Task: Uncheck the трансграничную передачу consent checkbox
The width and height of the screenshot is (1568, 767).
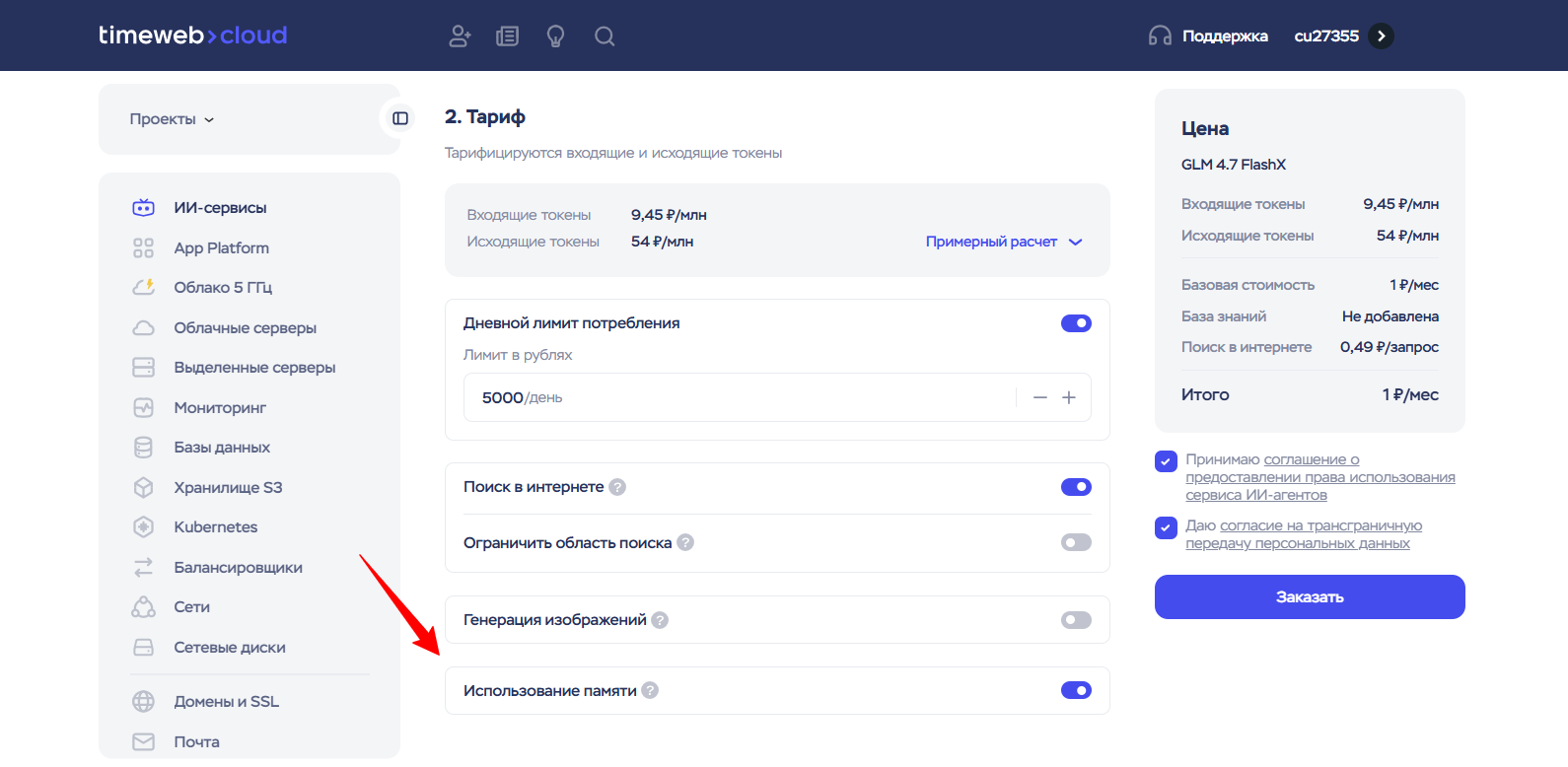Action: click(x=1166, y=527)
